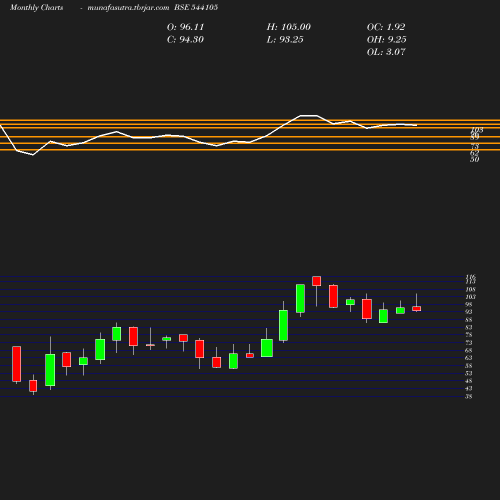Click the last red candle on the right
The height and width of the screenshot is (500, 500).
coord(417,309)
